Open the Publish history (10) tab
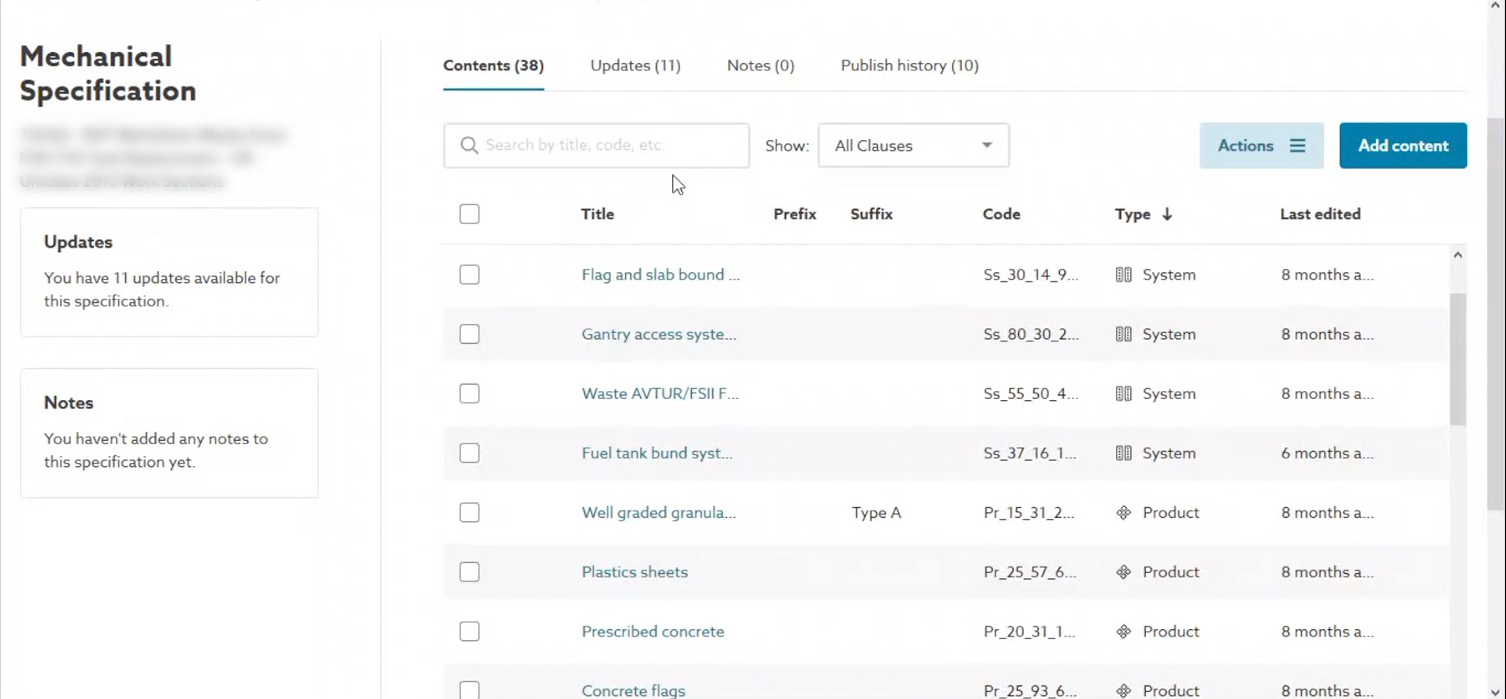1506x699 pixels. coord(909,66)
